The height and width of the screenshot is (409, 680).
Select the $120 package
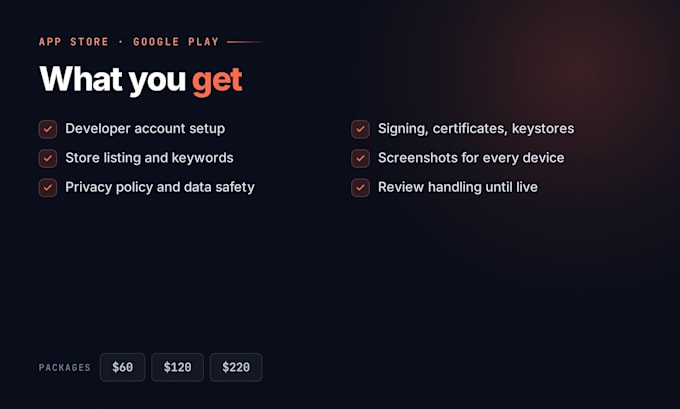(177, 367)
